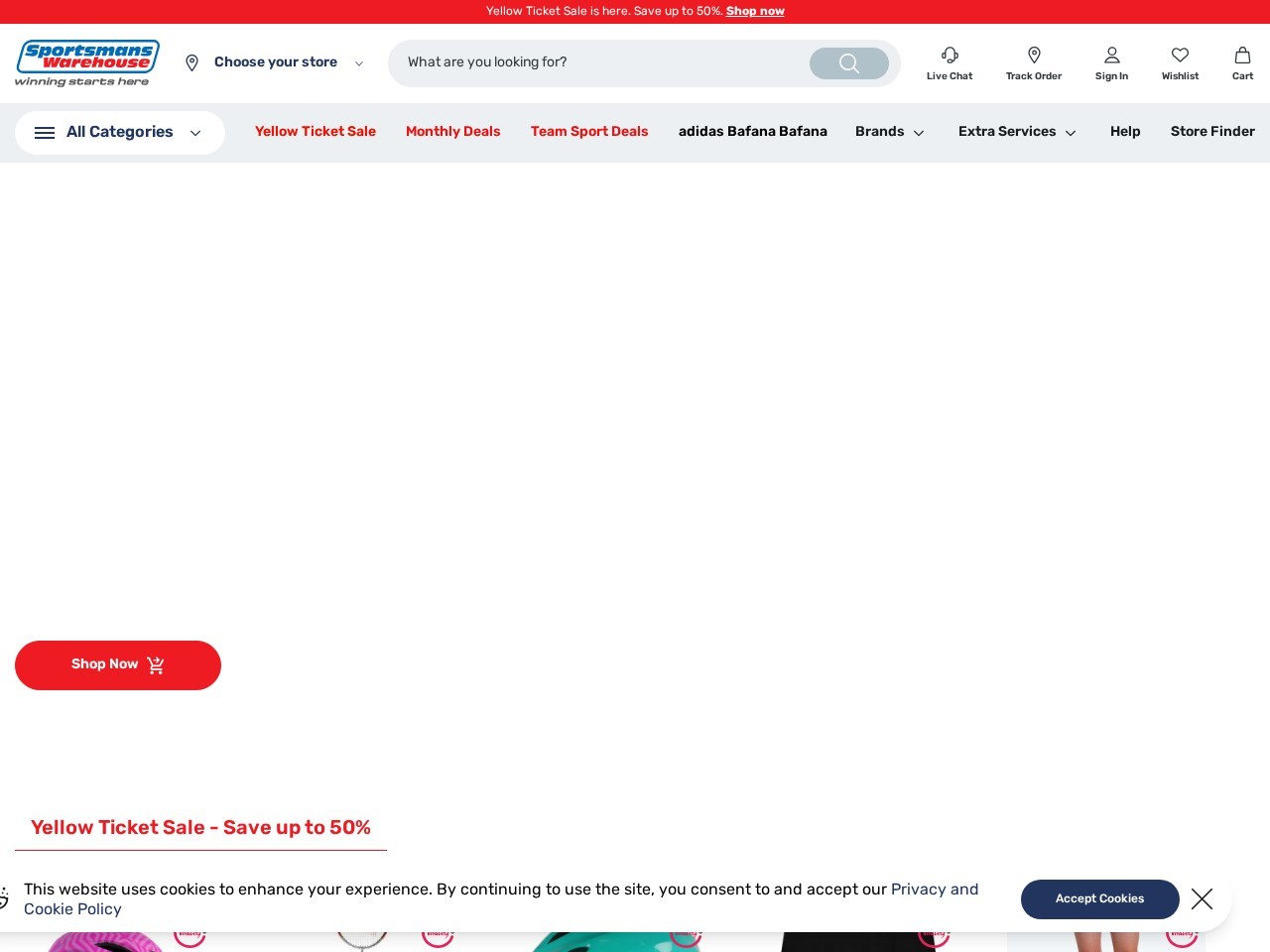The image size is (1270, 952).
Task: Click the red Shop Now button
Action: point(117,664)
